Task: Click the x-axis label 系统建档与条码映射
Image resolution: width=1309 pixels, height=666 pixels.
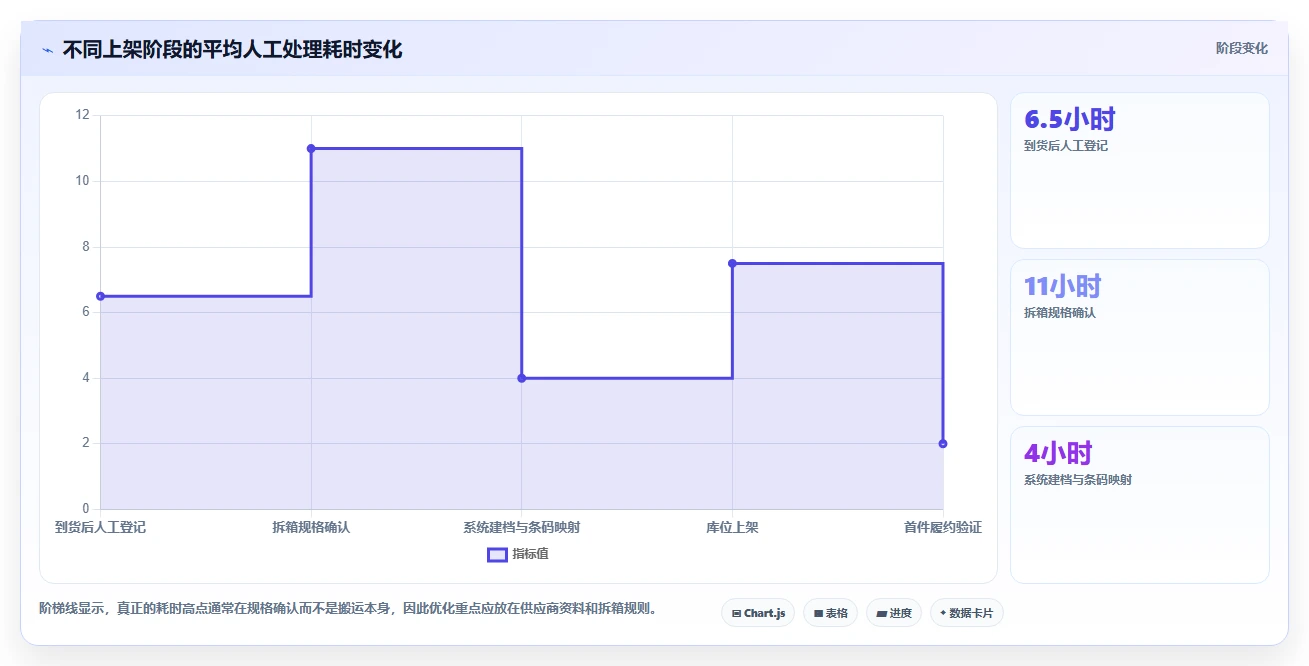Action: [x=522, y=527]
